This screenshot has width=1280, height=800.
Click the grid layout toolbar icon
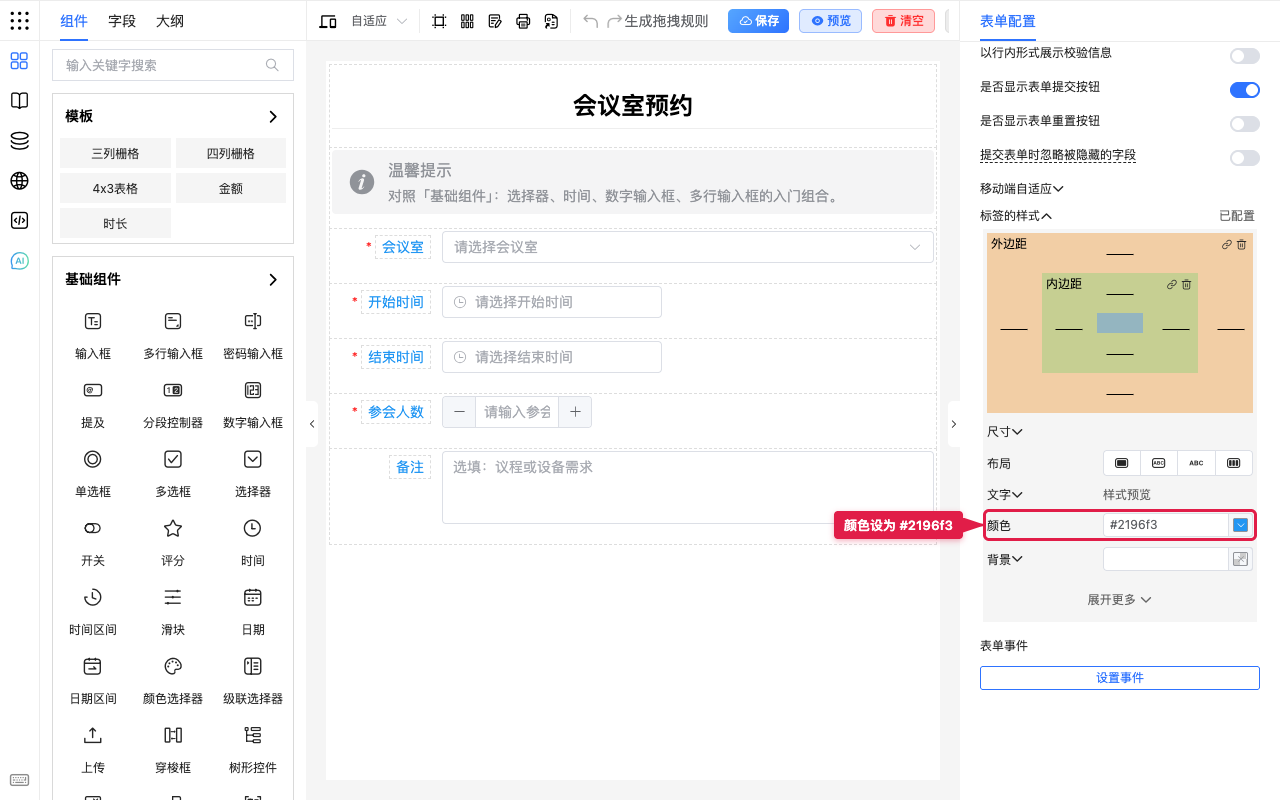click(x=467, y=21)
